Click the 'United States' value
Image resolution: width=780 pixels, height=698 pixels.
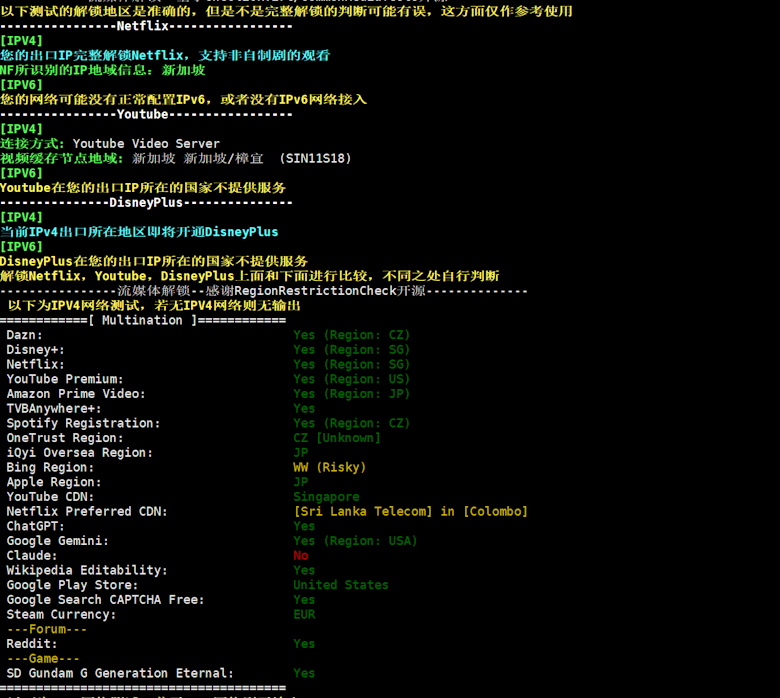coord(340,585)
